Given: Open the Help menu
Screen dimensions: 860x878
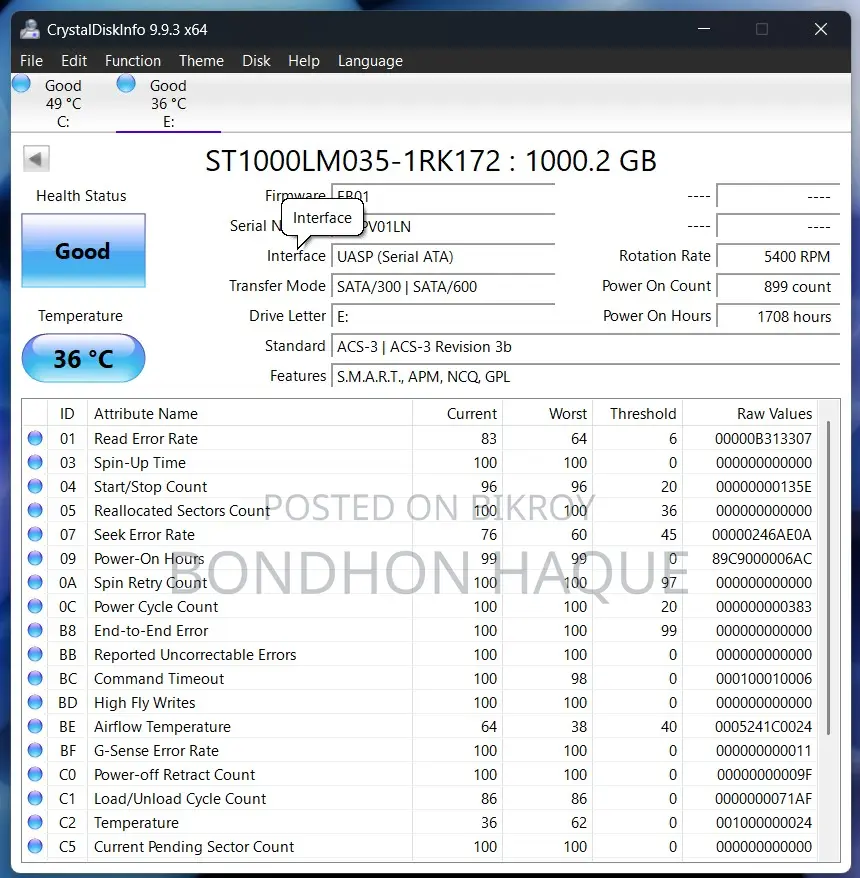Looking at the screenshot, I should [x=303, y=60].
